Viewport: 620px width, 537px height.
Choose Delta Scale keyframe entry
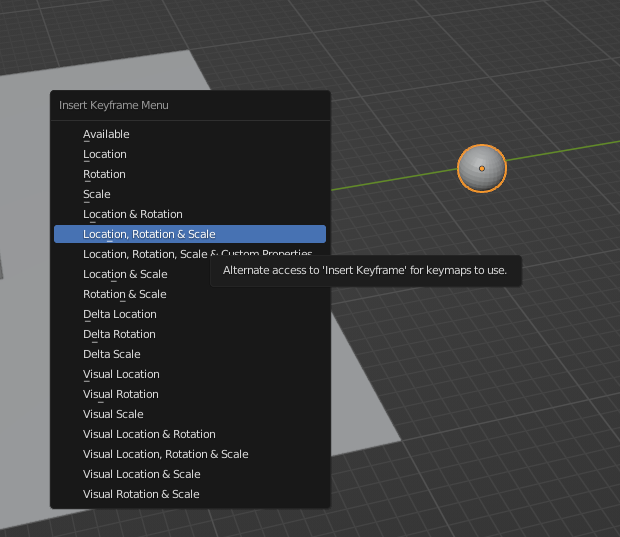190,354
